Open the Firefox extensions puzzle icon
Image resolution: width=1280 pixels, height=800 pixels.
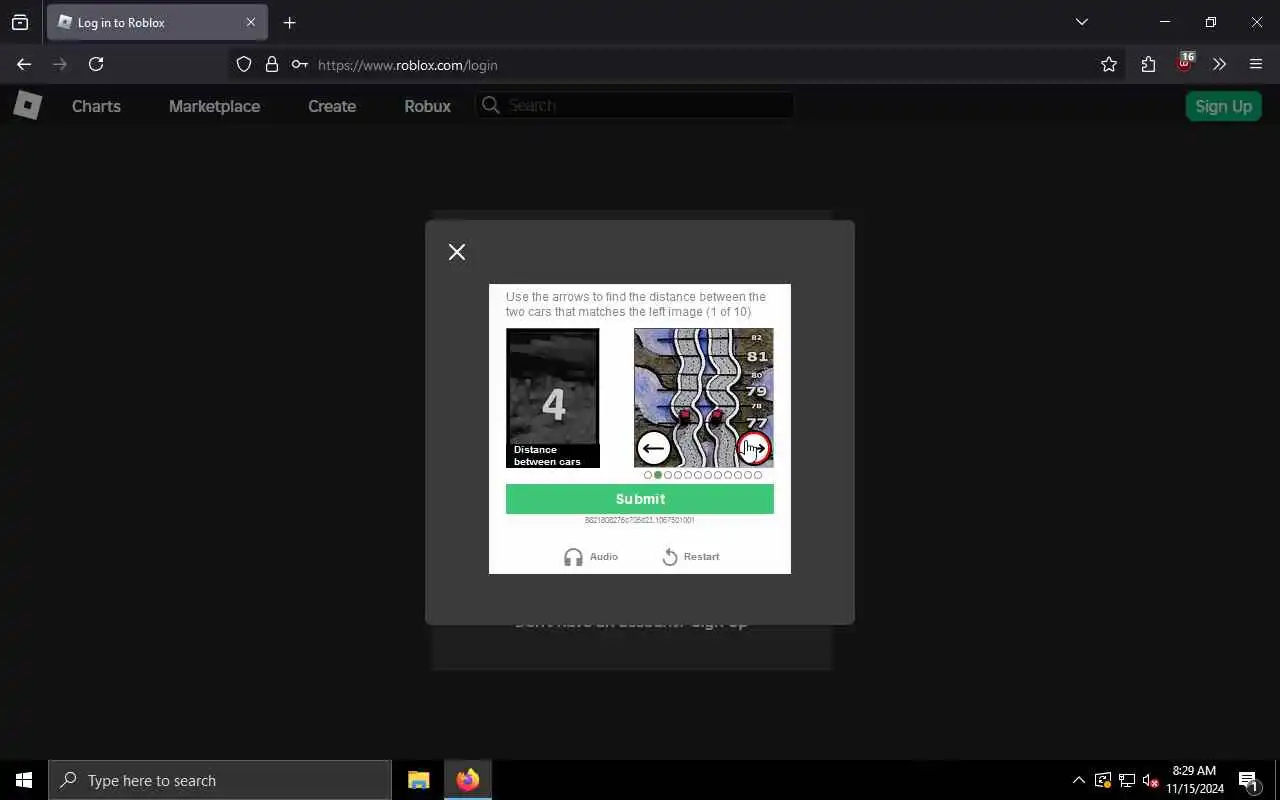coord(1148,64)
